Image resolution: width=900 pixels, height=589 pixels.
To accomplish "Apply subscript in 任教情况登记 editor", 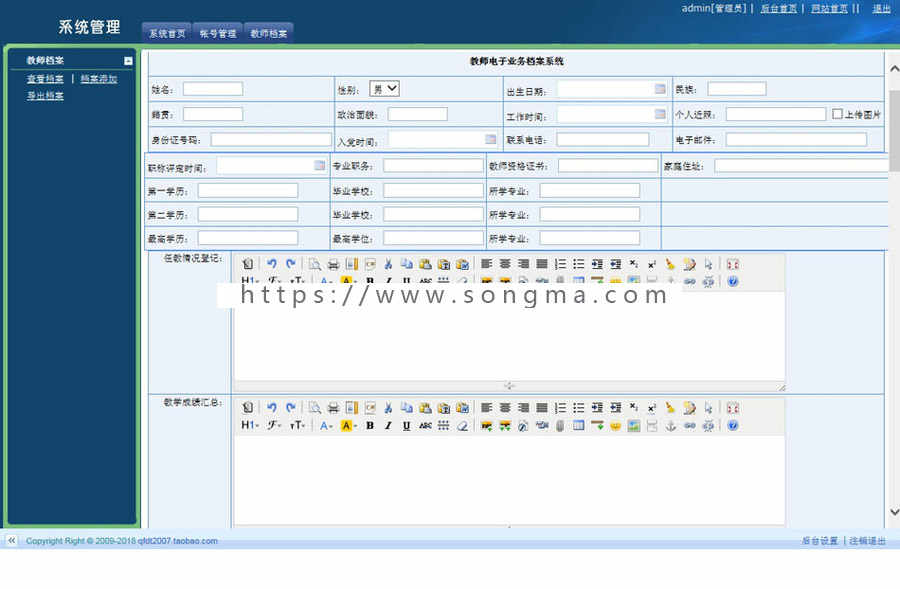I will coord(634,264).
